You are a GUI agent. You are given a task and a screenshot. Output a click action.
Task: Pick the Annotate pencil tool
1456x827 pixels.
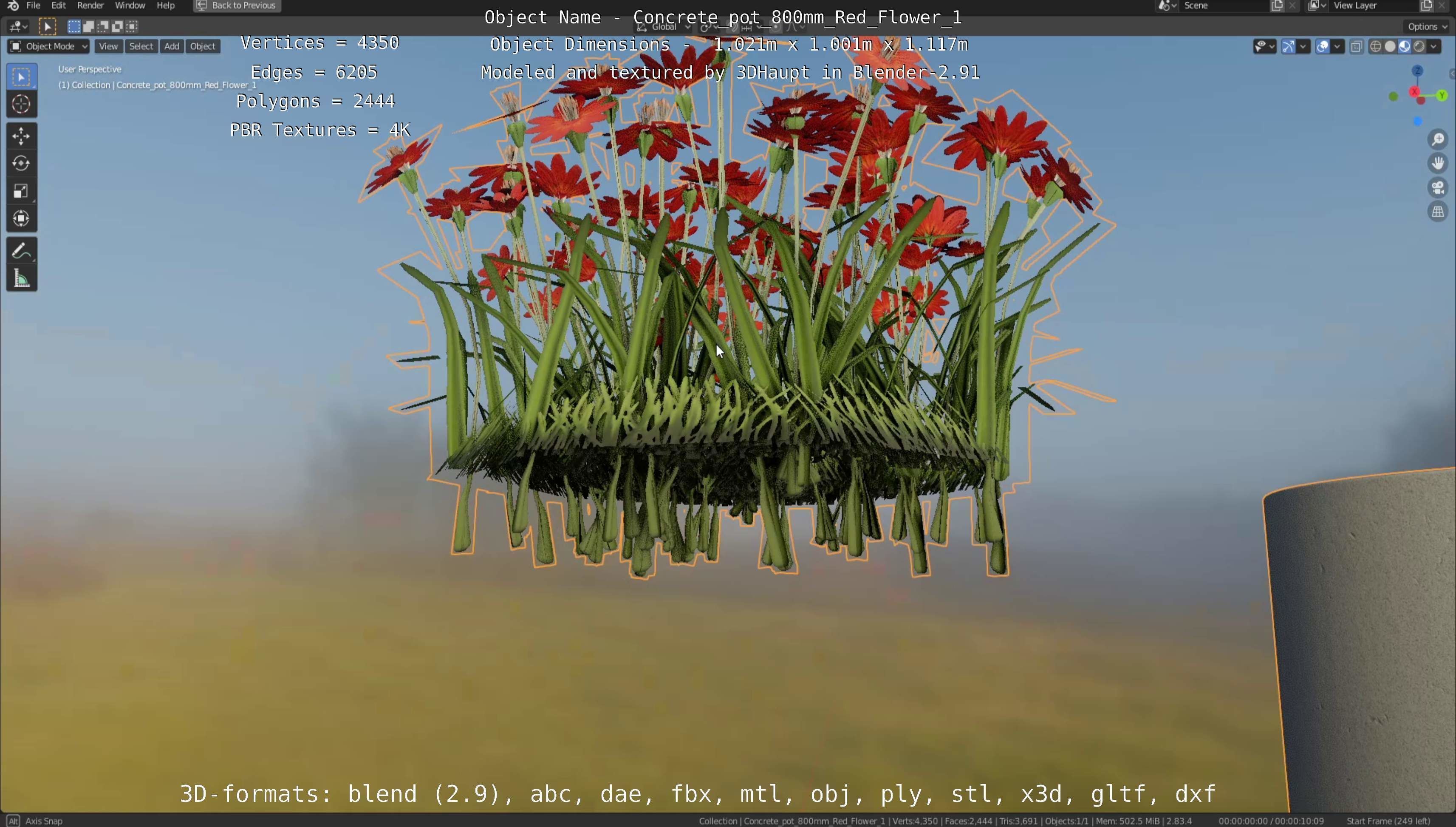coord(22,250)
